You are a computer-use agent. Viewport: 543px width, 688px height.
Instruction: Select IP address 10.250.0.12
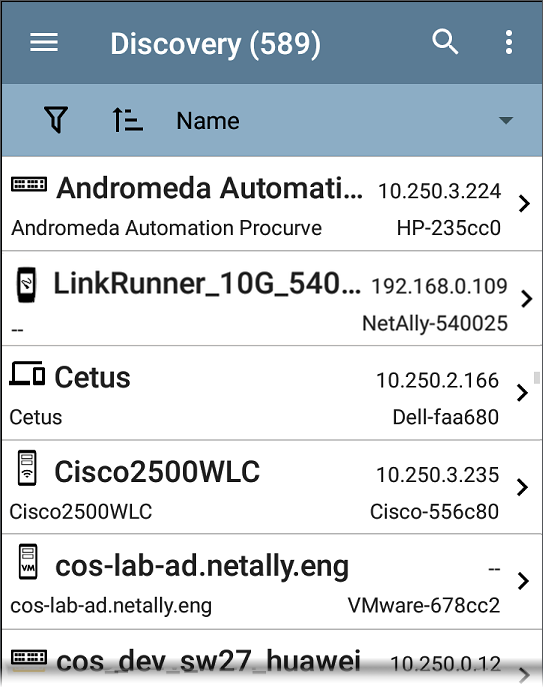[445, 663]
